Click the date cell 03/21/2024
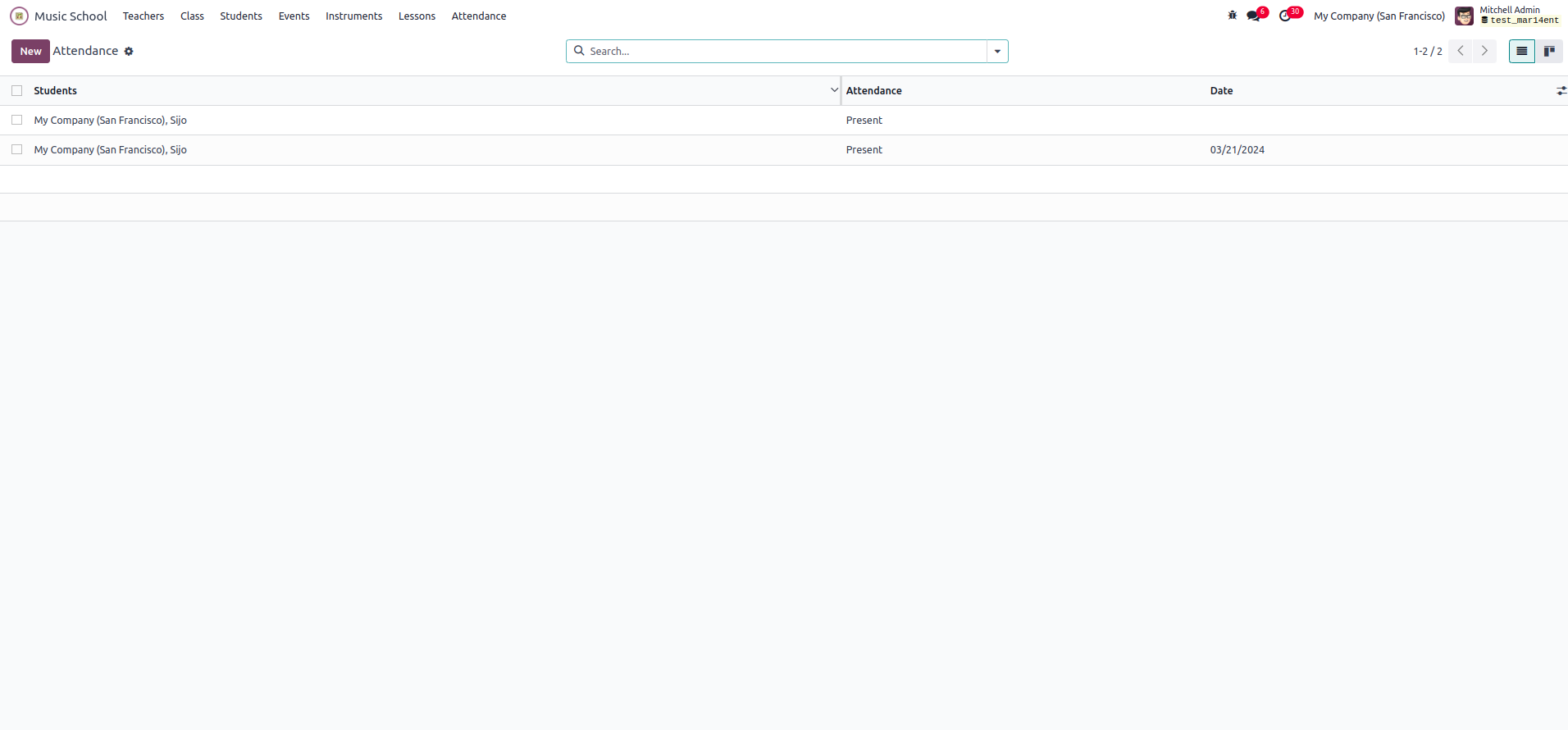Image resolution: width=1568 pixels, height=730 pixels. pos(1237,150)
